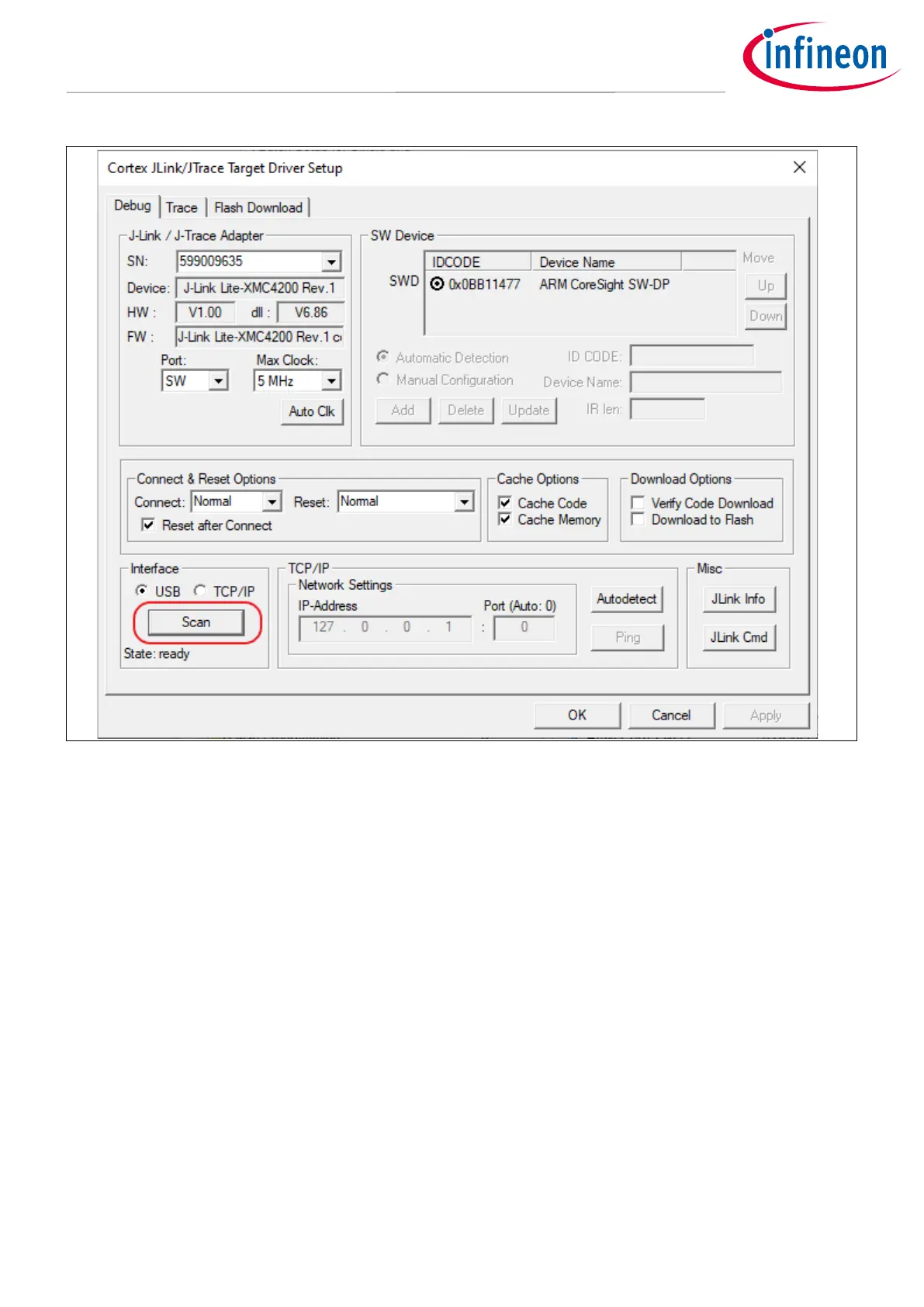Click the Infineon logo

pyautogui.click(x=821, y=56)
